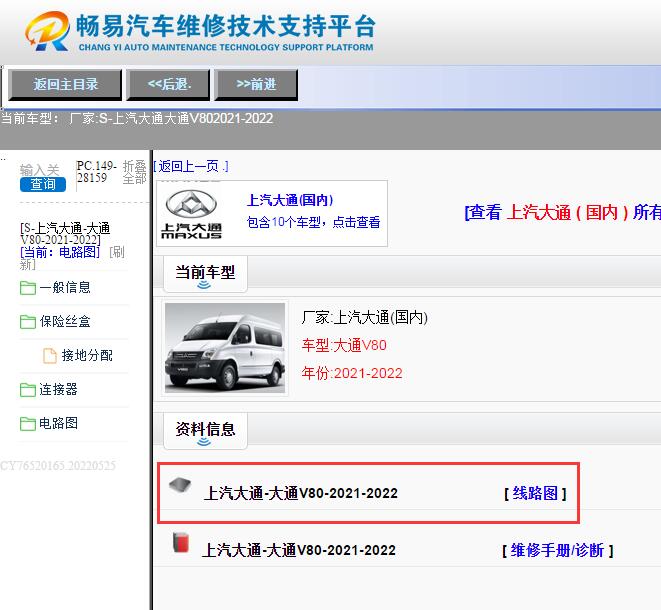This screenshot has height=610, width=661.
Task: Click the red repair manual book icon
Action: click(181, 542)
